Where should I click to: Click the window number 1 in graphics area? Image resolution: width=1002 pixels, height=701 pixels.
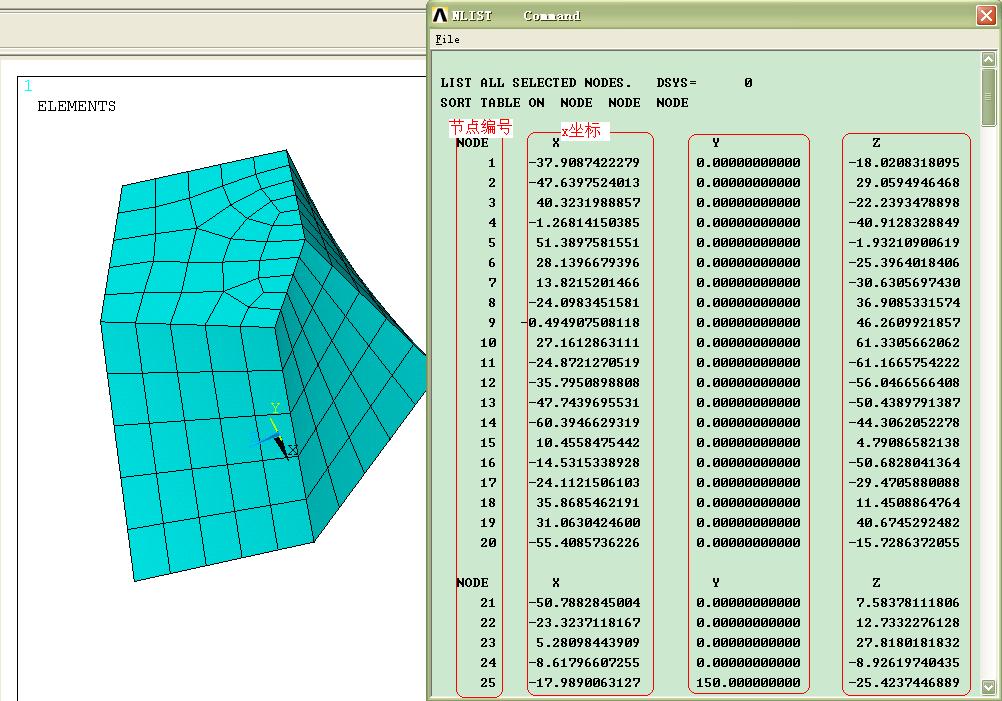click(x=28, y=86)
